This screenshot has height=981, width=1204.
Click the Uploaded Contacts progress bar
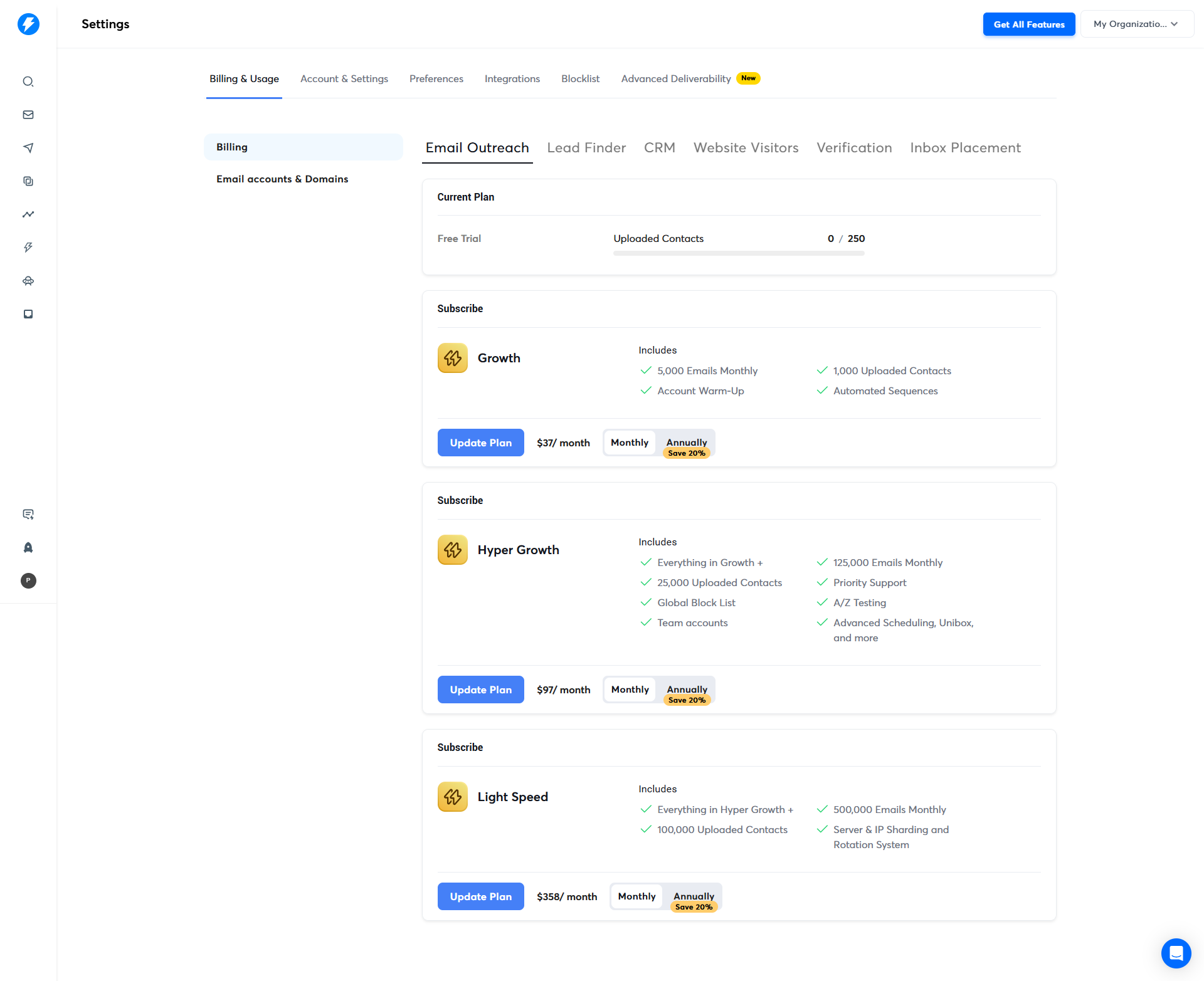click(x=739, y=253)
